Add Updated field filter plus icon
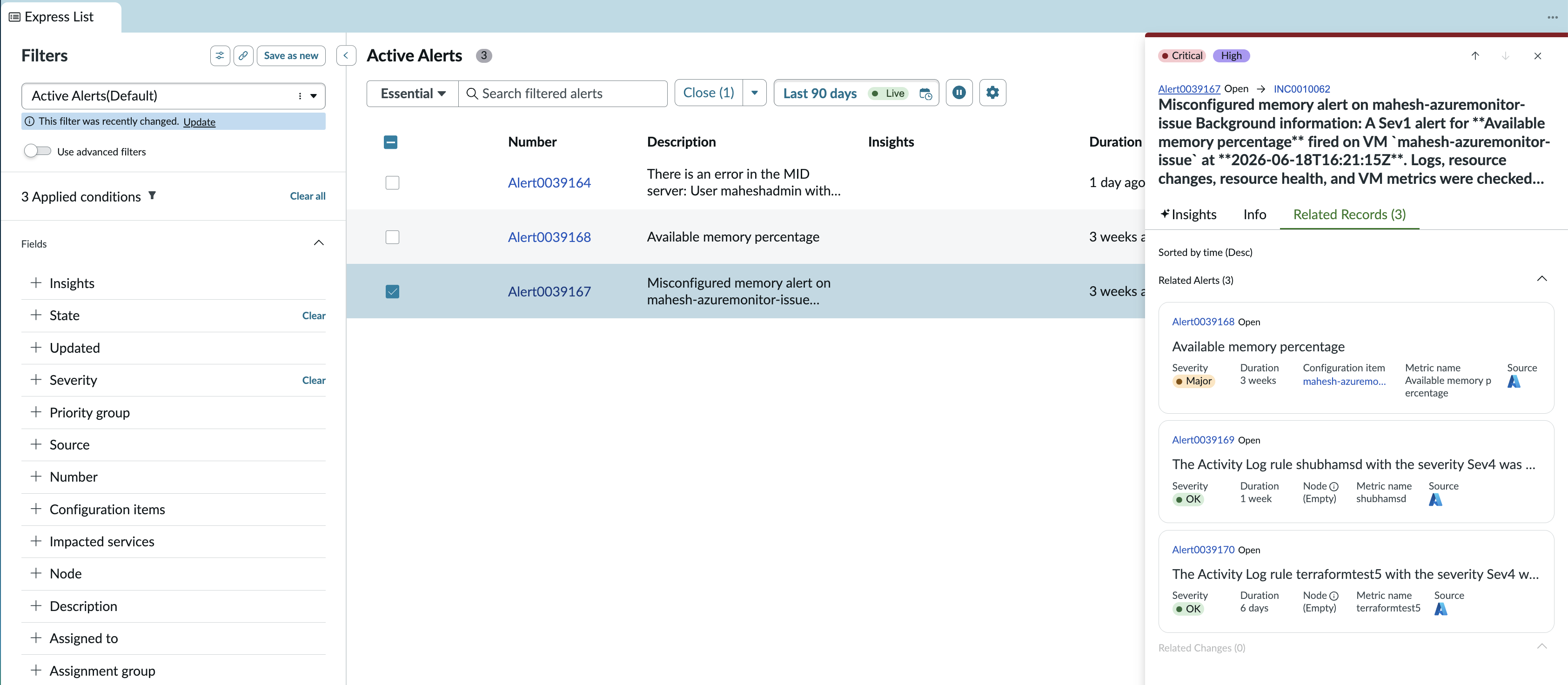Viewport: 1568px width, 685px height. [x=36, y=347]
